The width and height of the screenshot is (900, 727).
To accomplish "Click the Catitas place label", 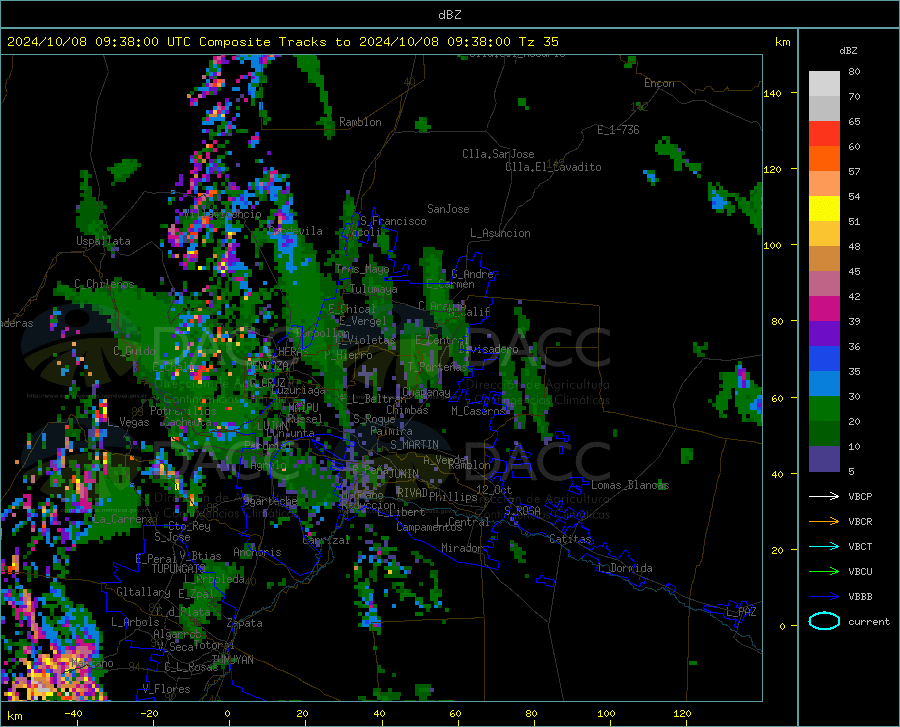I will point(571,539).
